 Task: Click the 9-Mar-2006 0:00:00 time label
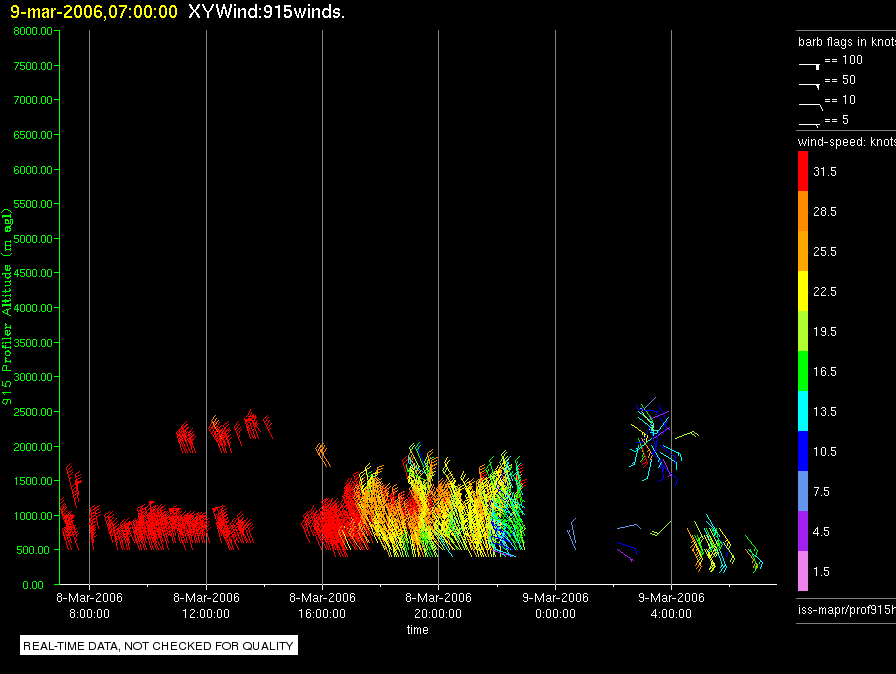[555, 605]
